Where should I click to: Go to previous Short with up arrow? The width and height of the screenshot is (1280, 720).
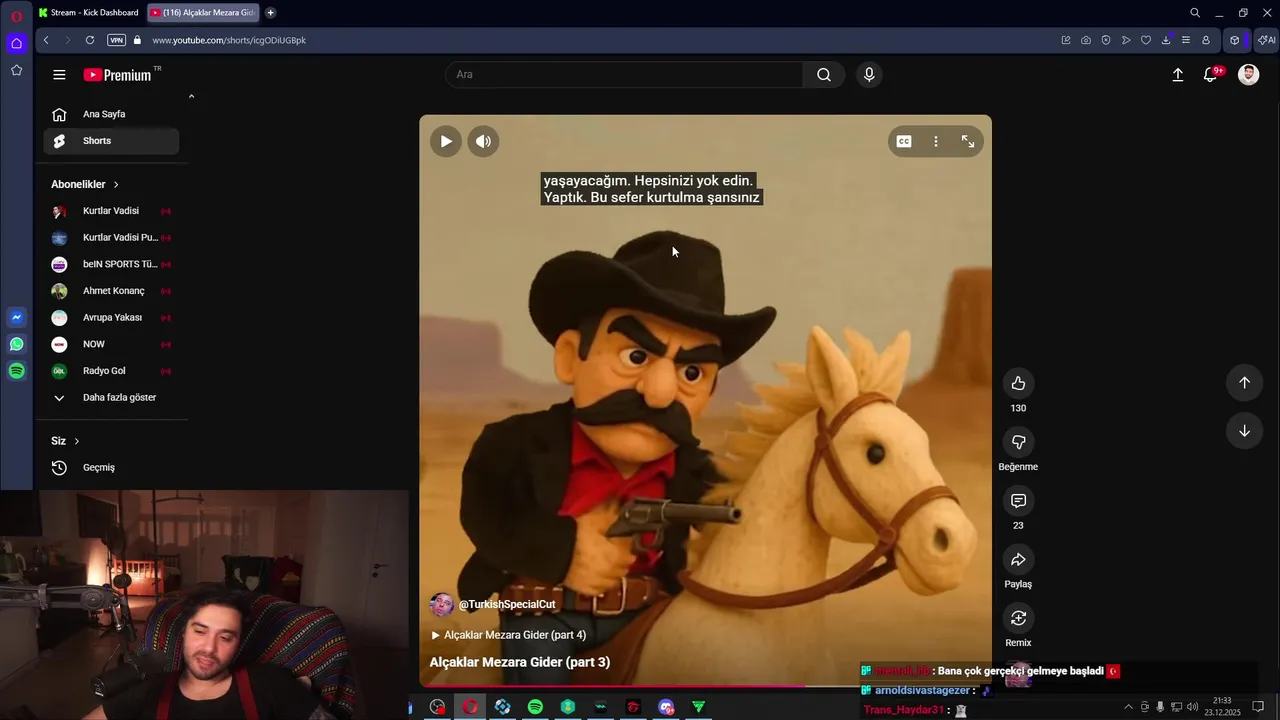pyautogui.click(x=1244, y=382)
